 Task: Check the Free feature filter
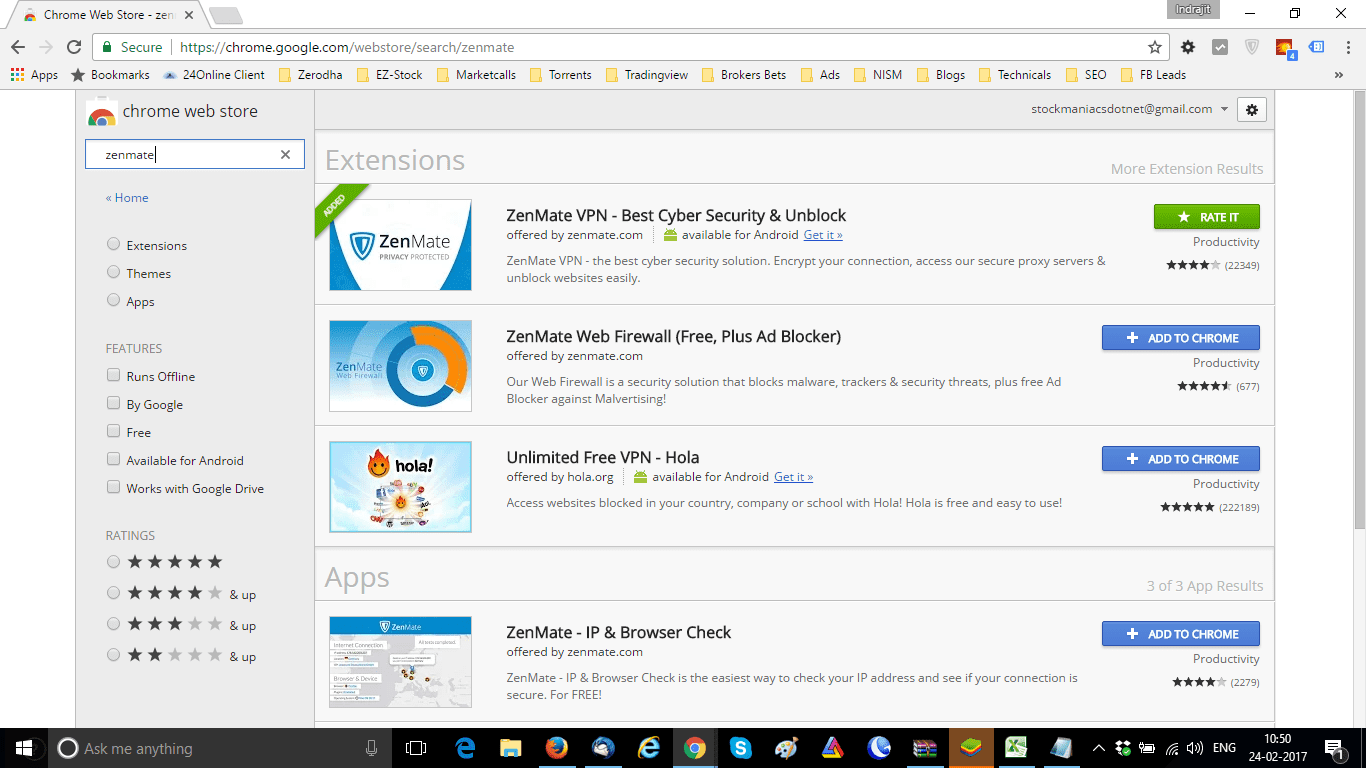tap(114, 431)
